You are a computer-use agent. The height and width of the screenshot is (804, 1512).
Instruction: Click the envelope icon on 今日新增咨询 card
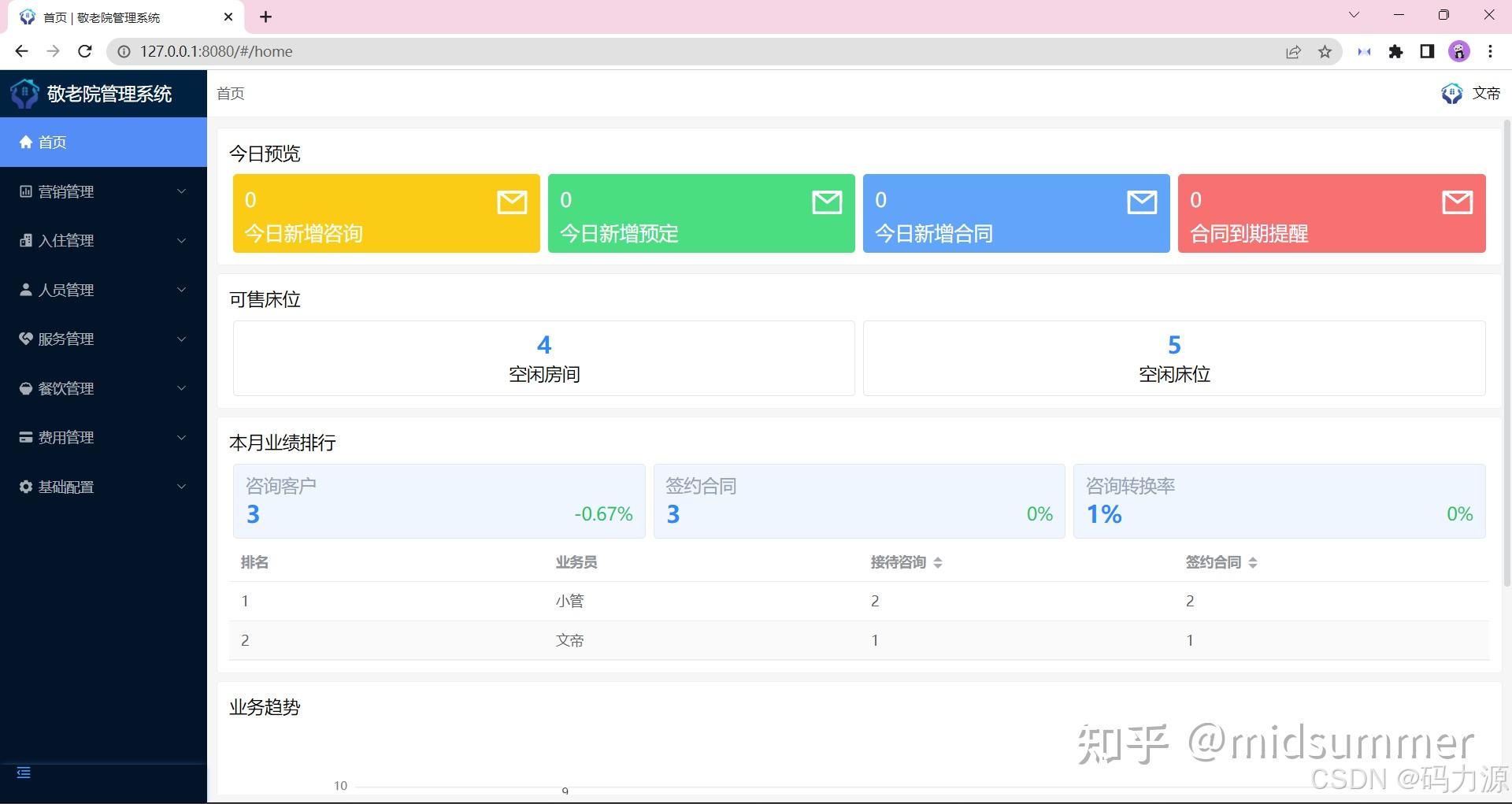point(511,202)
